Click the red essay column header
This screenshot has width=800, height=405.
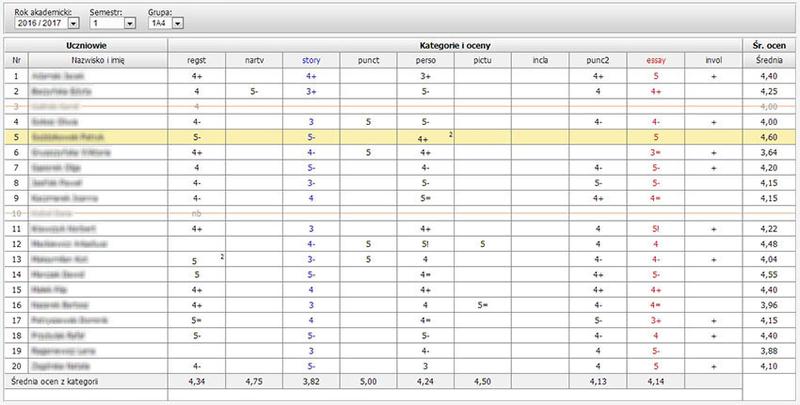coord(655,61)
